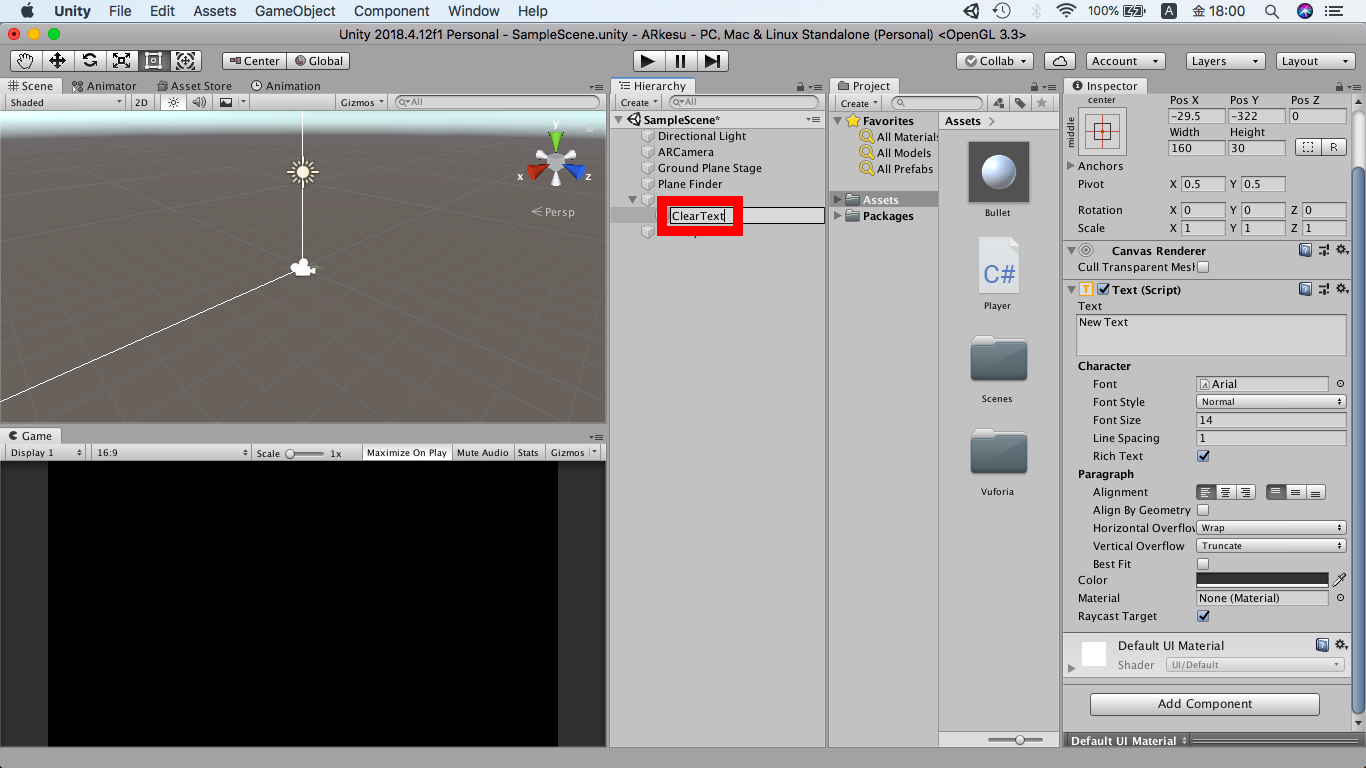Click Add Component button
Screen dimensions: 1366x768
click(x=1204, y=704)
